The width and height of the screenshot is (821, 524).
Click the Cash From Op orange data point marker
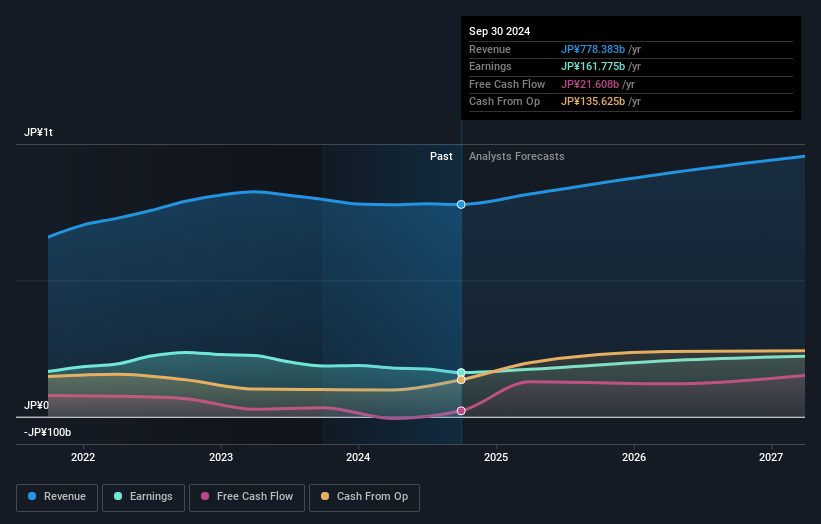[x=461, y=380]
